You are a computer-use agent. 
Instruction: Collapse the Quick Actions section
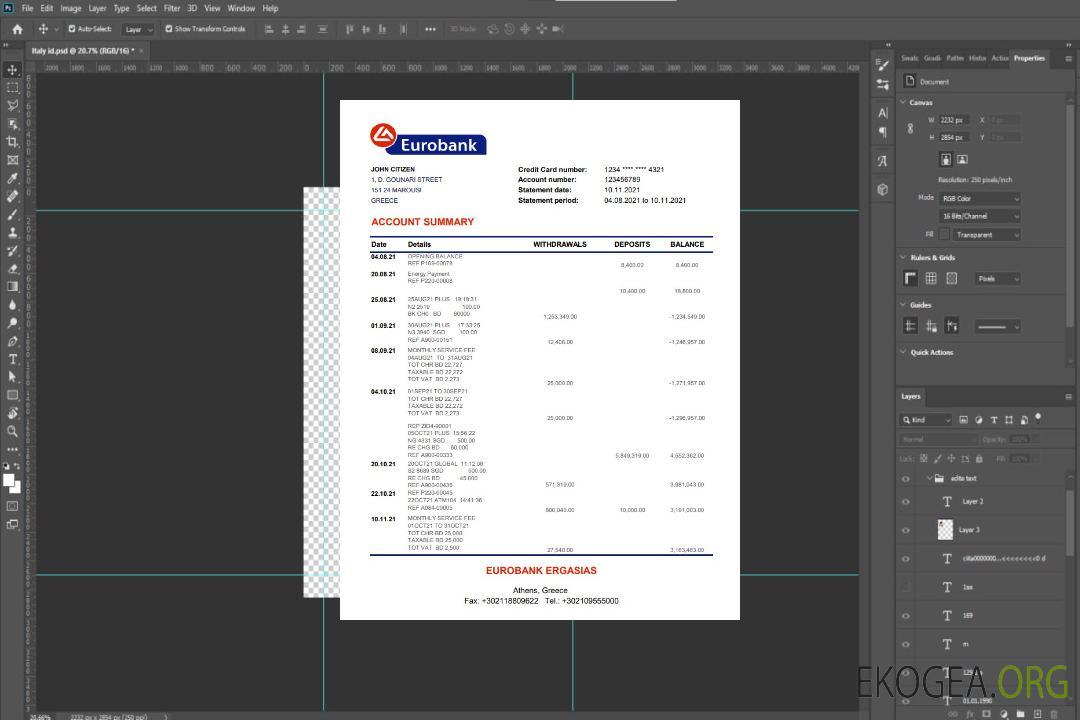click(904, 352)
